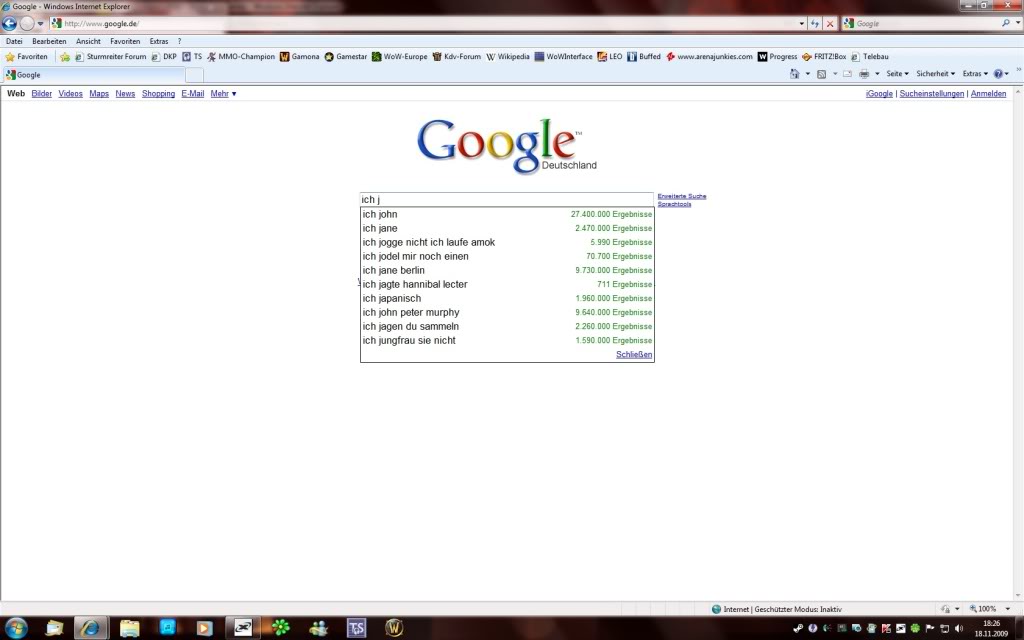Click the Bilder link
The image size is (1024, 640).
(x=41, y=94)
